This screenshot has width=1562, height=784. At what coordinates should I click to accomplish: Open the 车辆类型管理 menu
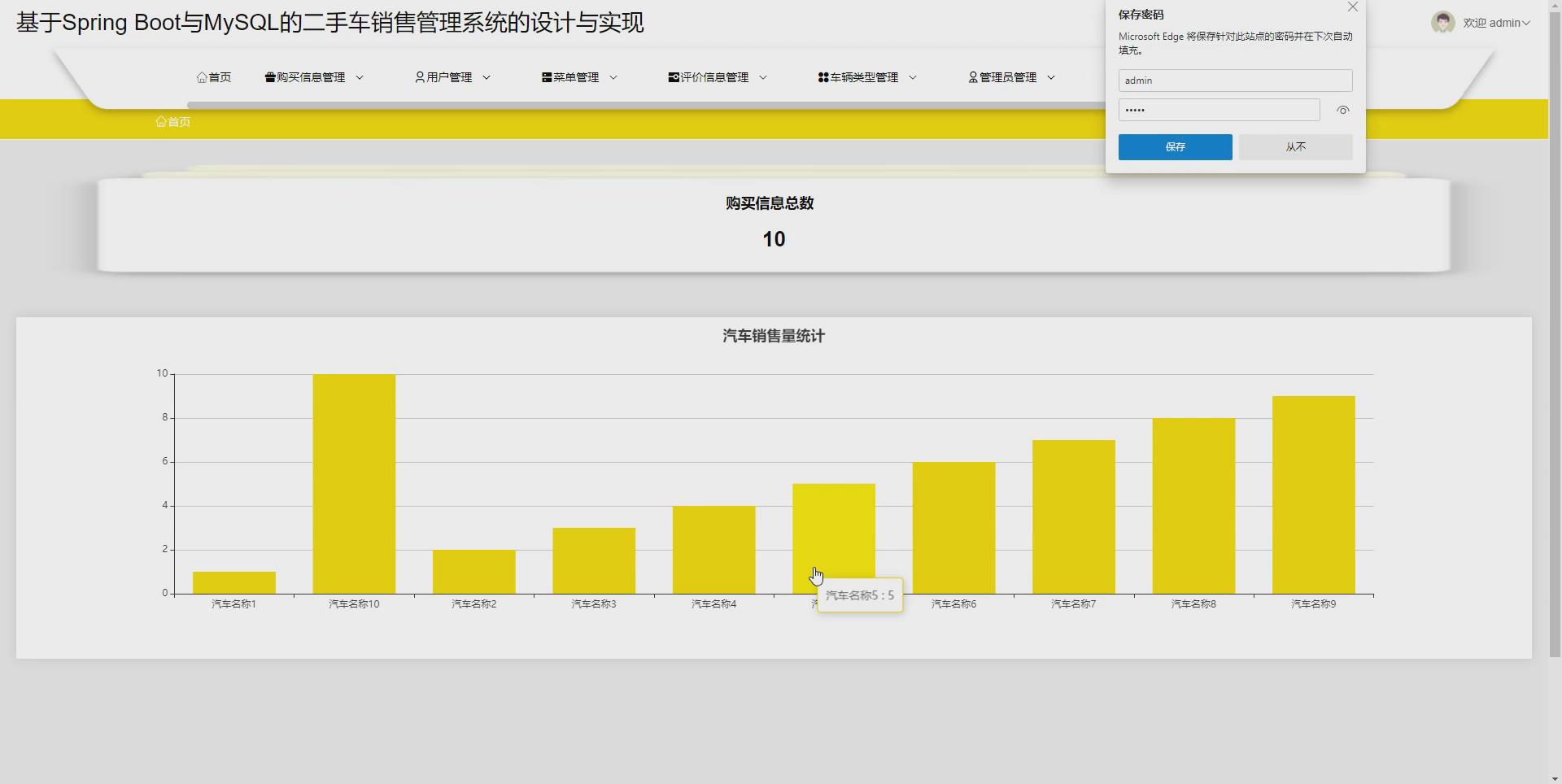click(x=868, y=77)
